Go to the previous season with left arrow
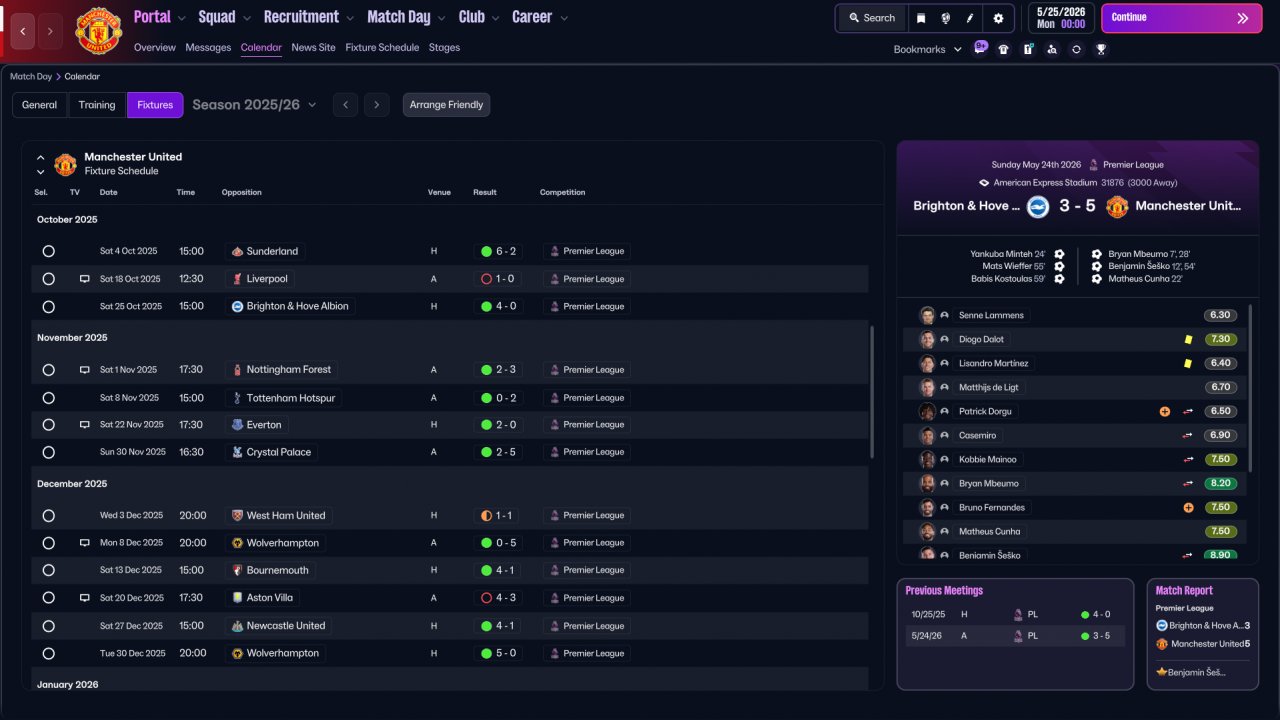The width and height of the screenshot is (1280, 720). pos(345,105)
